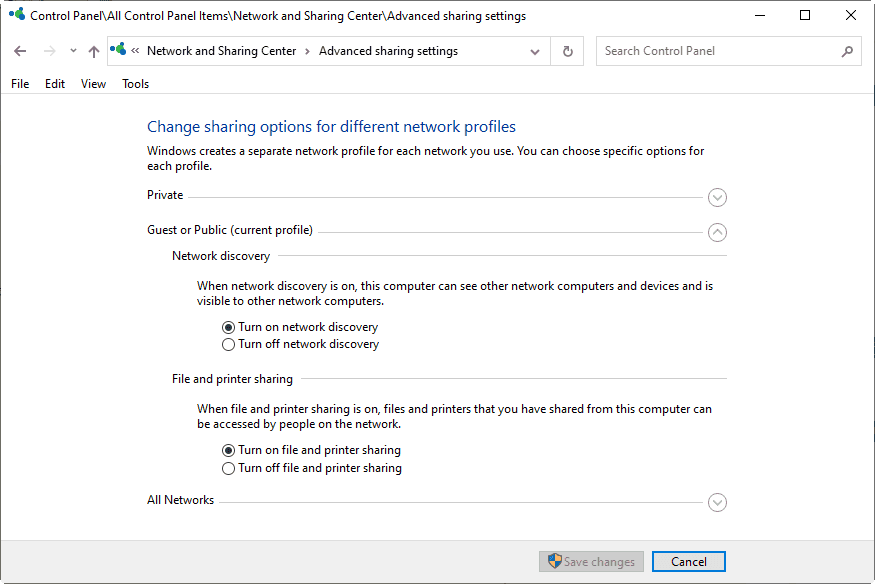Screen dimensions: 875x584
Task: Select Turn on network discovery
Action: click(228, 326)
